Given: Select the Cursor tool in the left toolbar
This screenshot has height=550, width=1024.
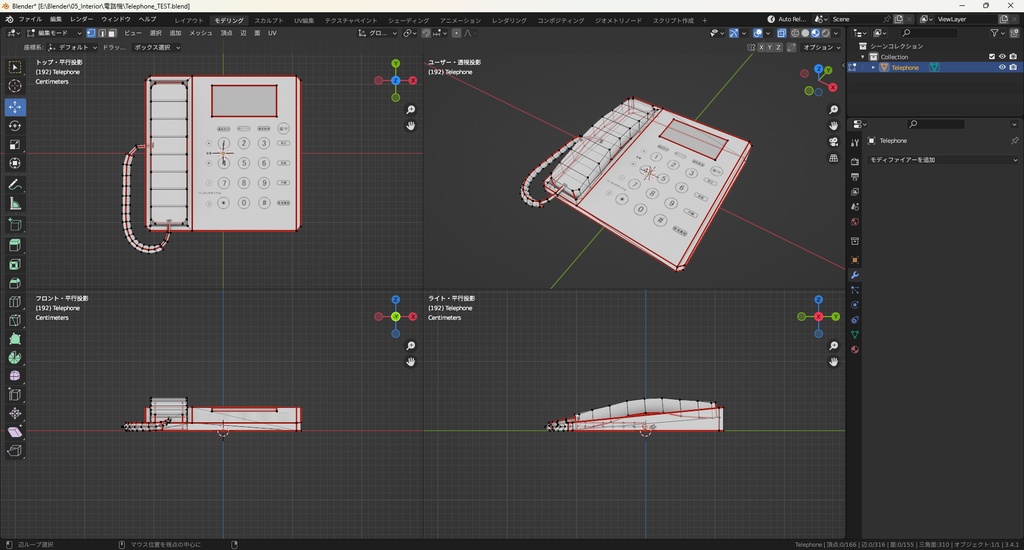Looking at the screenshot, I should pos(15,86).
